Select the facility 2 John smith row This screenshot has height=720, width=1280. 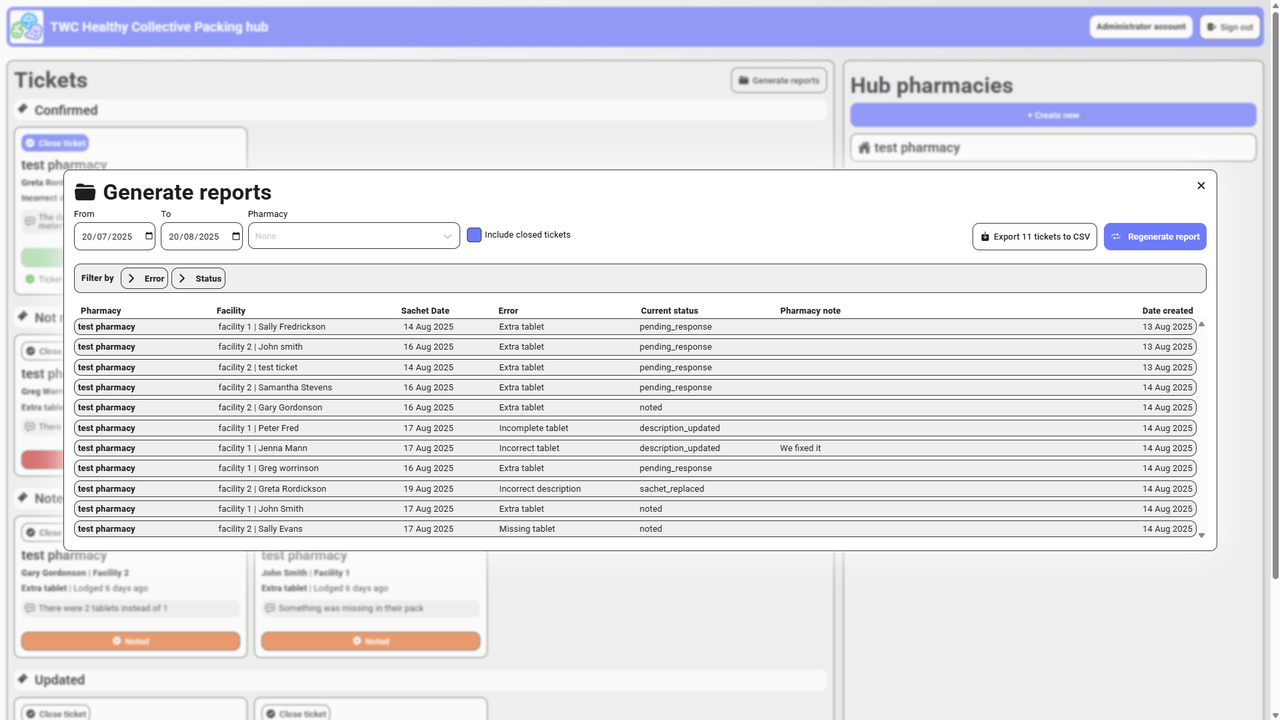click(635, 347)
